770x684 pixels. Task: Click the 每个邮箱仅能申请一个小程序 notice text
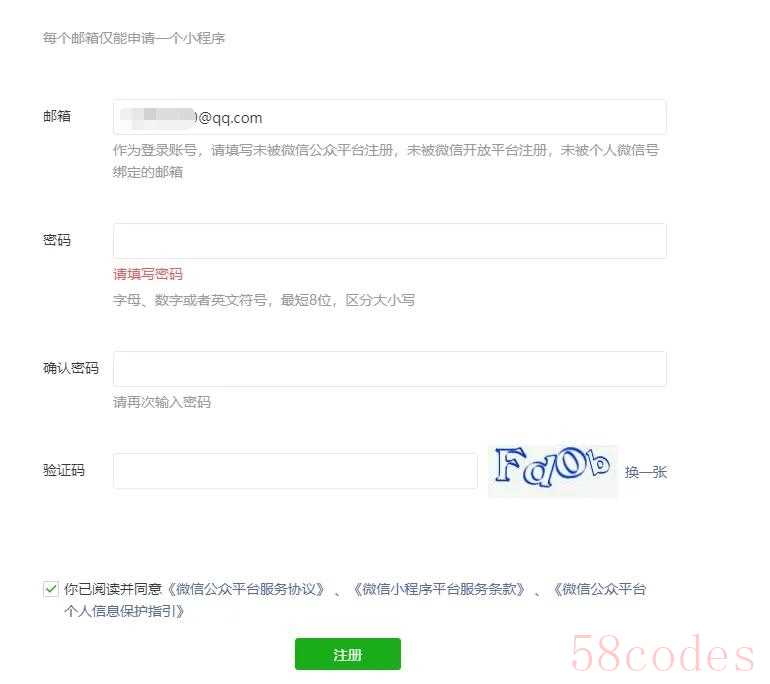point(134,38)
